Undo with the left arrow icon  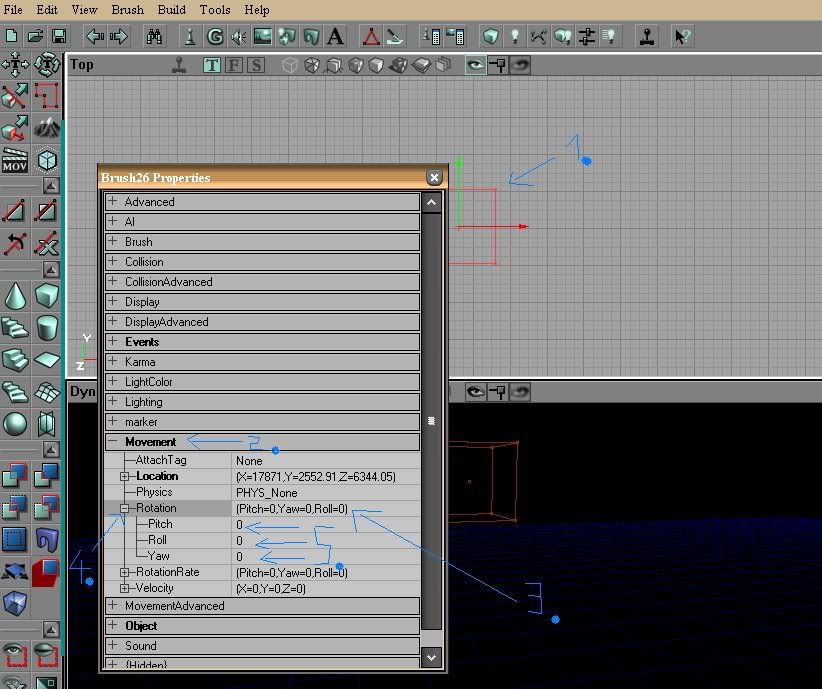click(x=95, y=36)
